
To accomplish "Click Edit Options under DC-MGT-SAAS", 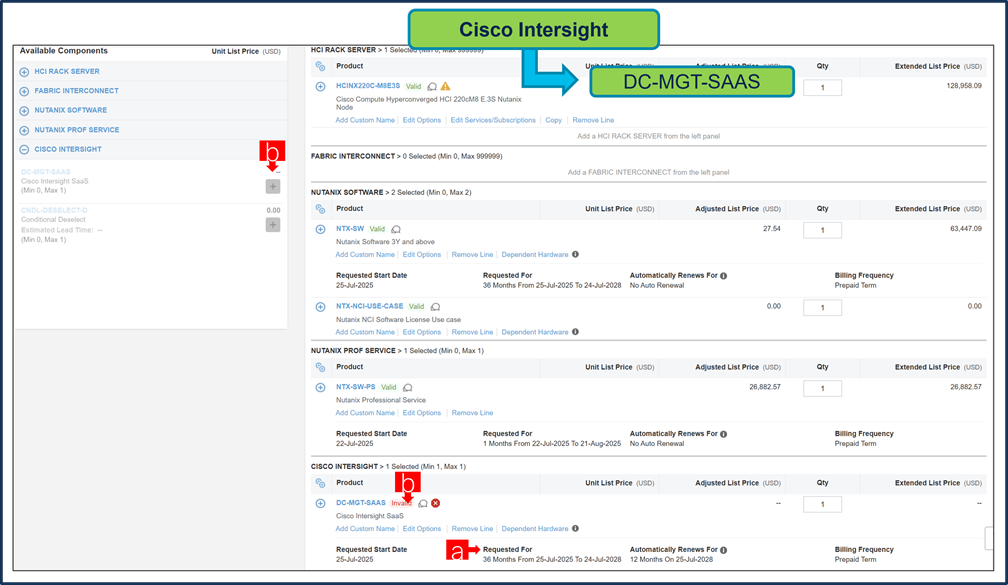I will tap(422, 528).
